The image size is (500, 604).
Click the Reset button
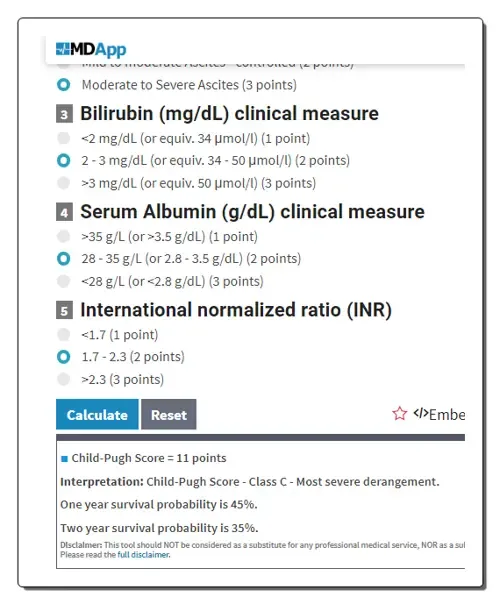tap(169, 414)
